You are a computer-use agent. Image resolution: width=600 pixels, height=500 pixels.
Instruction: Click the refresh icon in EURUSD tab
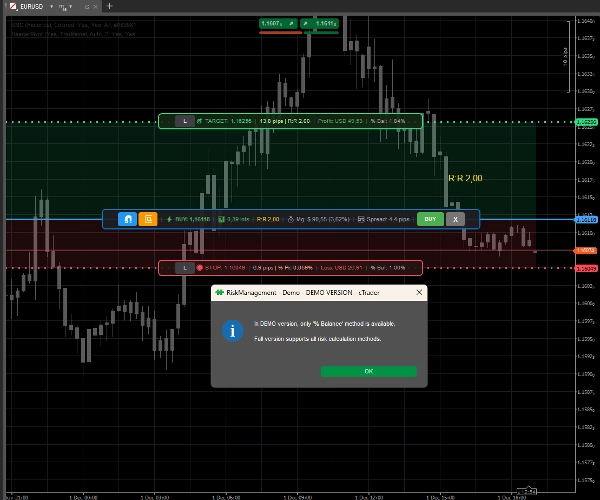(x=87, y=7)
